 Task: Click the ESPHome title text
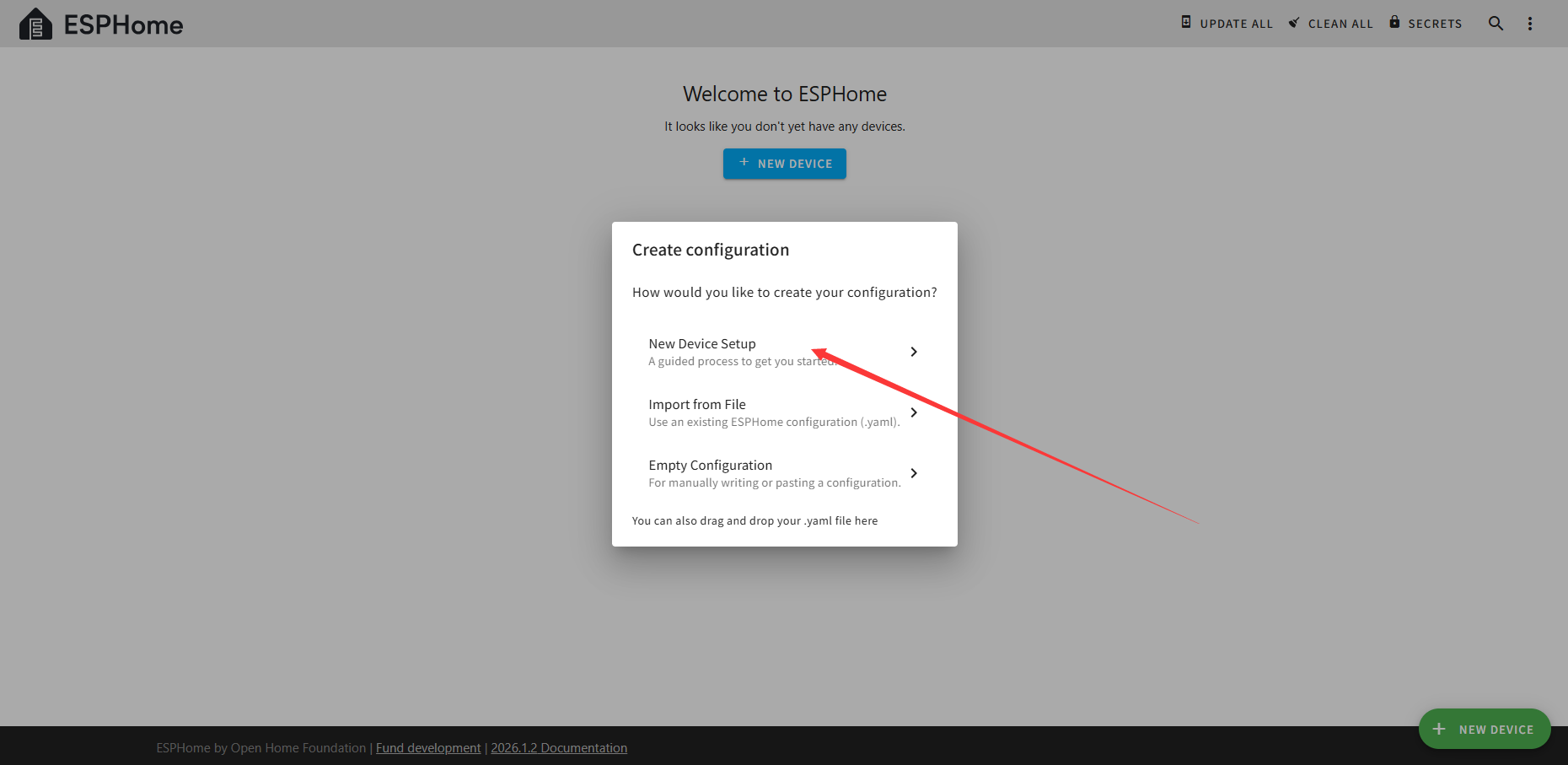(123, 25)
